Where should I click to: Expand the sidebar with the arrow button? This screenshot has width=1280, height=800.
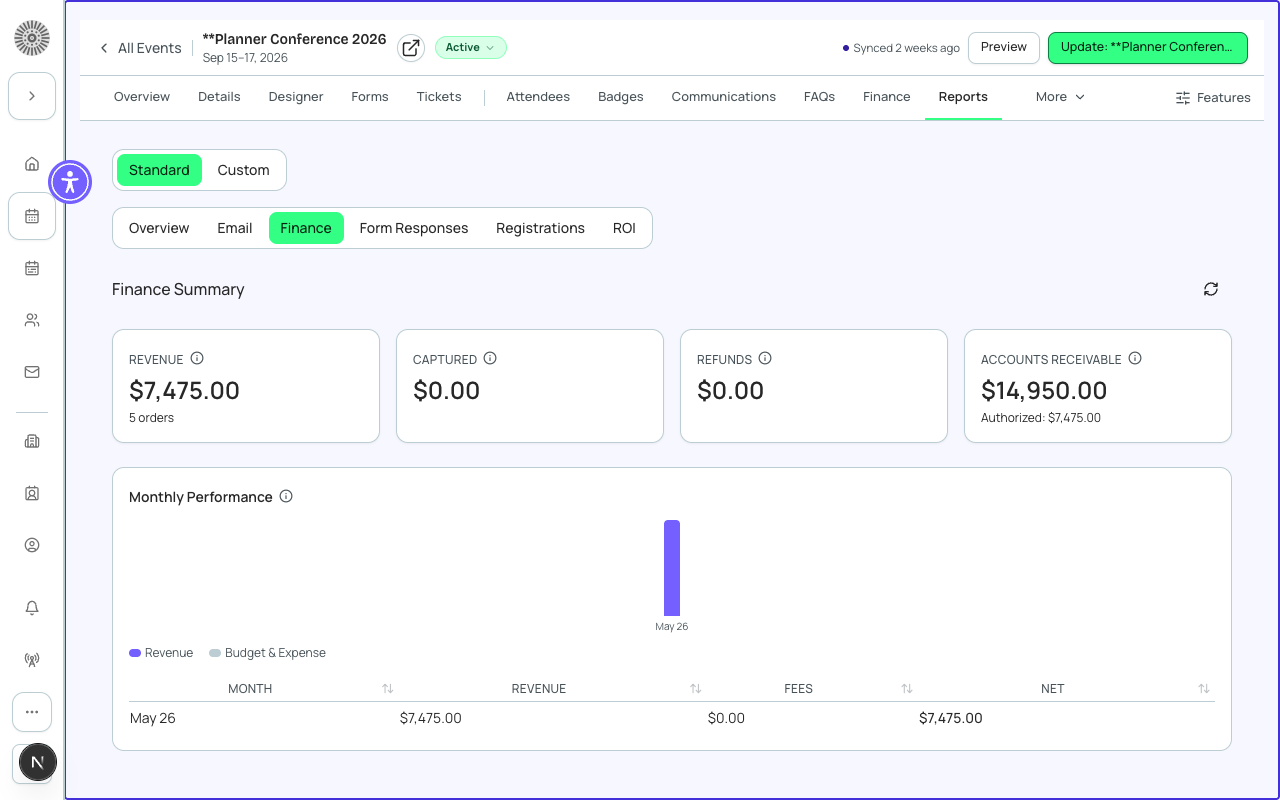pyautogui.click(x=32, y=96)
